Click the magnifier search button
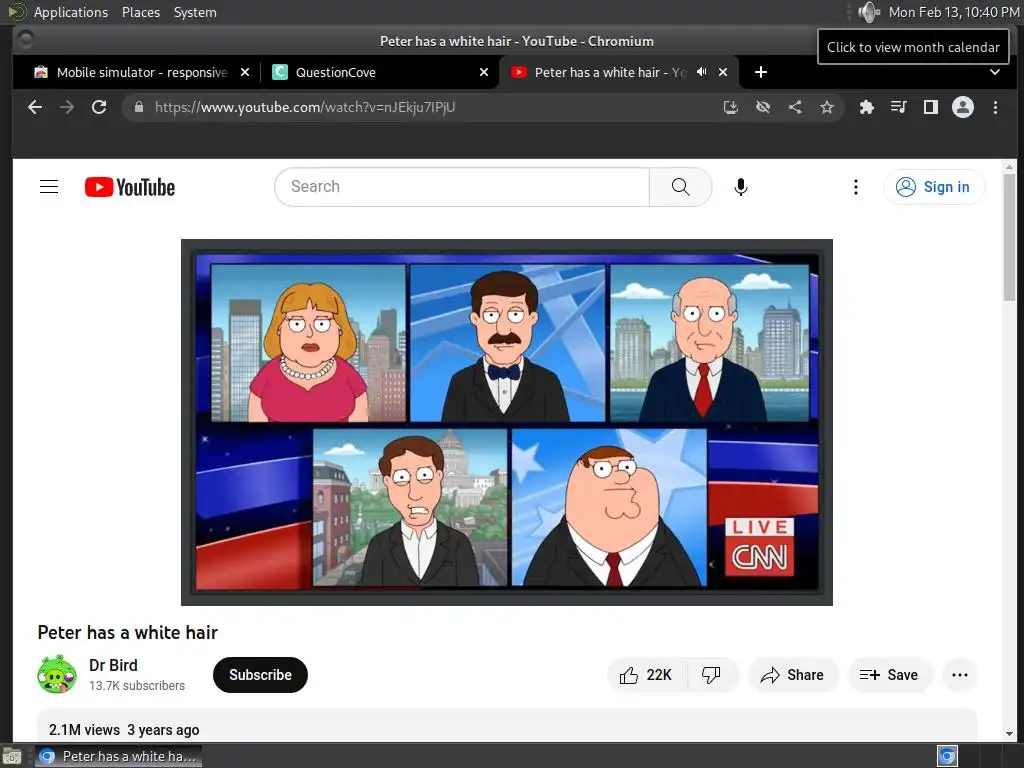The image size is (1024, 768). tap(680, 187)
